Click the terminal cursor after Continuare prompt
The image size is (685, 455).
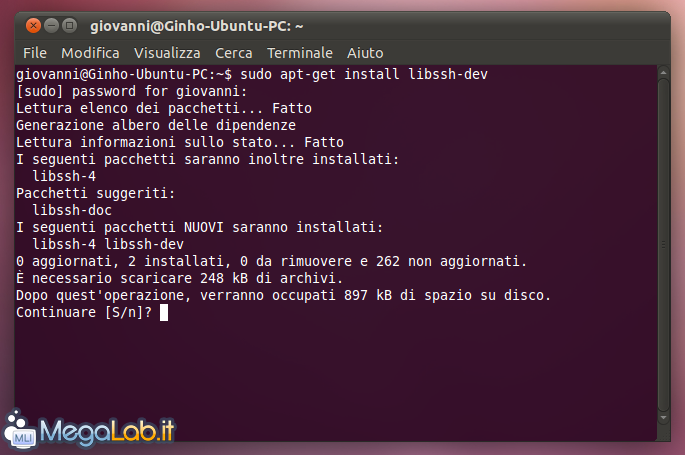(164, 313)
